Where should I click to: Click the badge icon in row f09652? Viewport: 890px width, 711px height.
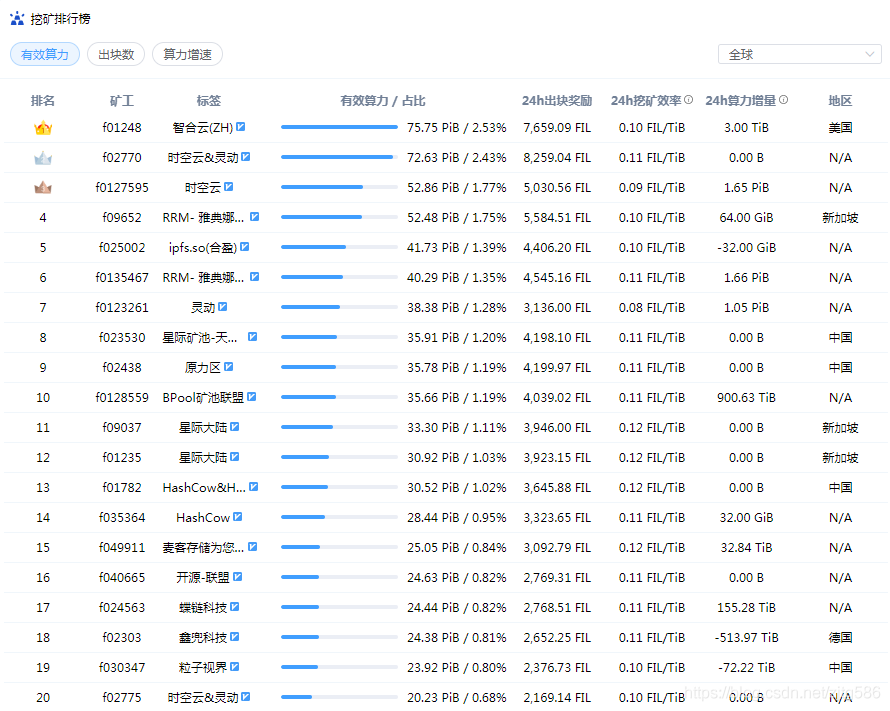click(x=255, y=217)
